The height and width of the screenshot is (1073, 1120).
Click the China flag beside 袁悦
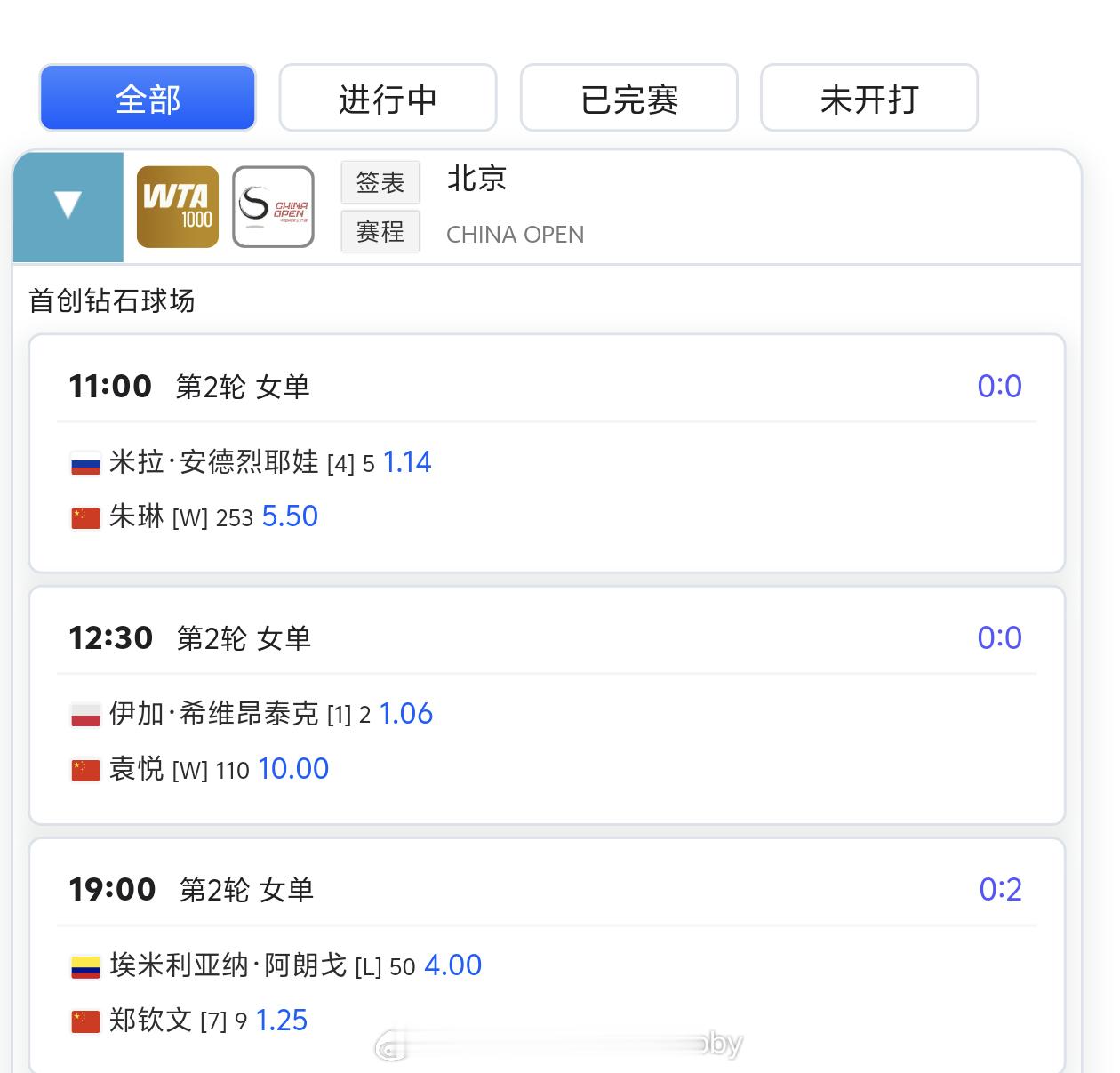click(x=85, y=770)
